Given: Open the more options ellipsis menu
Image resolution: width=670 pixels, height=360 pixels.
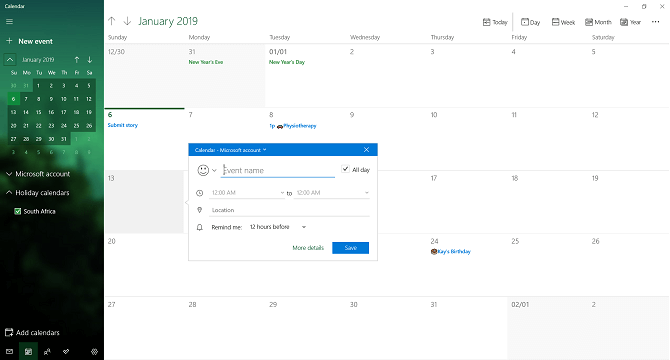Looking at the screenshot, I should [x=655, y=22].
